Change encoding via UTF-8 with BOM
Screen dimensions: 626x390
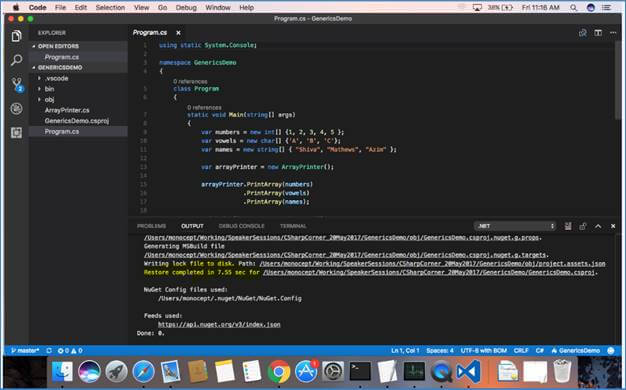pos(483,350)
